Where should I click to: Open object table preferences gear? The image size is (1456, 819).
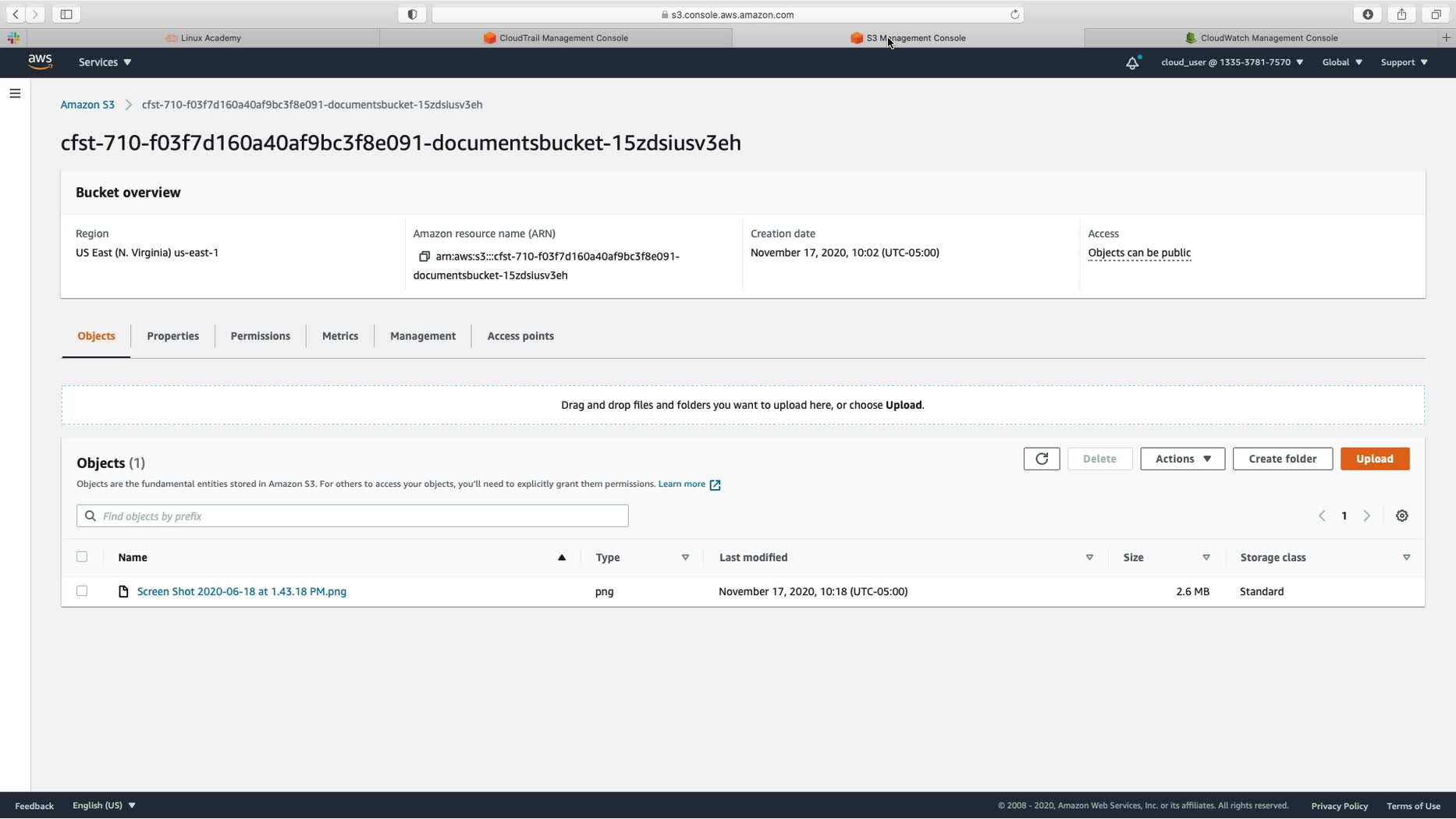(1402, 516)
